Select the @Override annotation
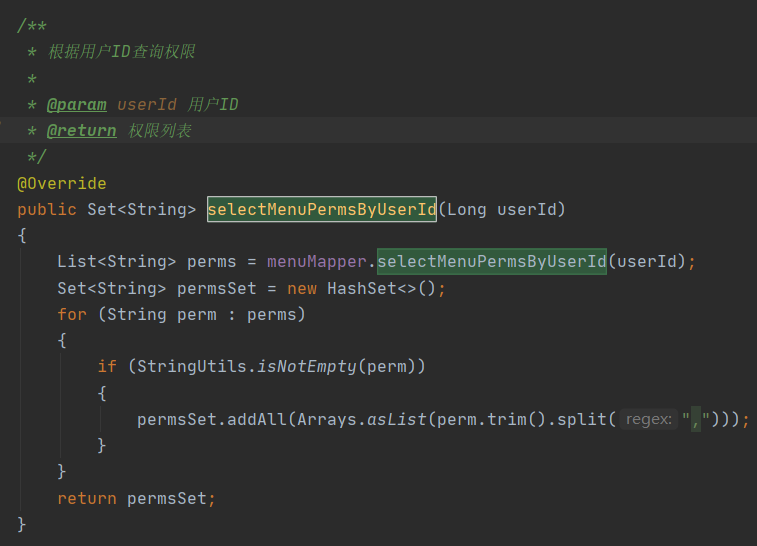757x546 pixels. pos(62,183)
